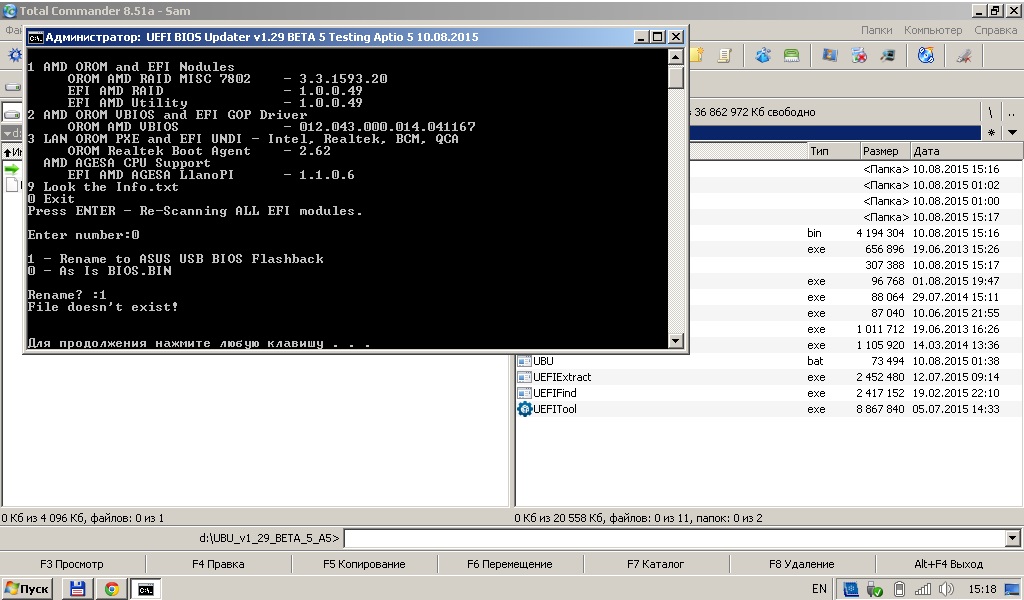Image resolution: width=1024 pixels, height=600 pixels.
Task: Click the Windows picture icon in toolbar
Action: point(829,55)
